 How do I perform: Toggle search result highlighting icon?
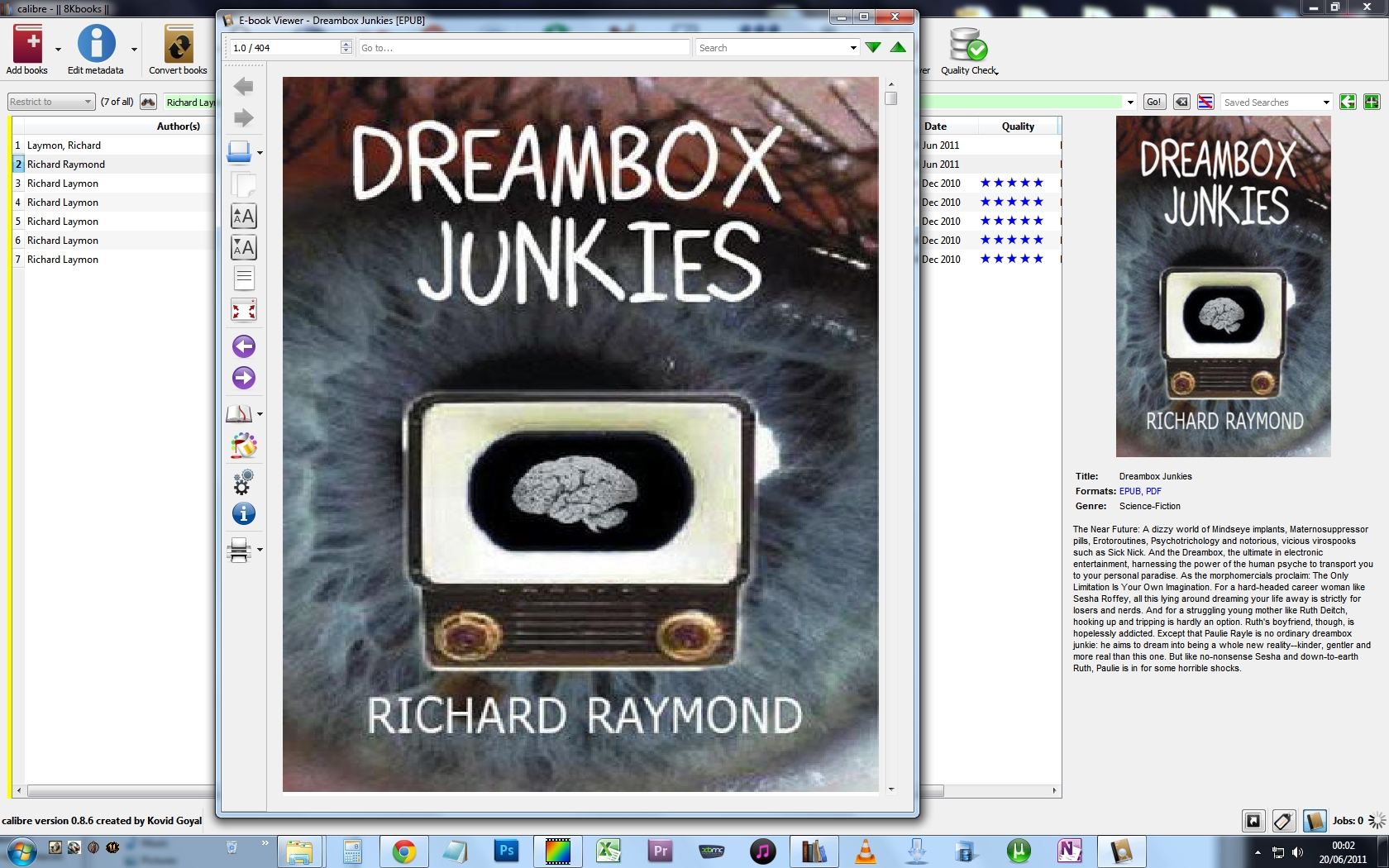point(1205,102)
